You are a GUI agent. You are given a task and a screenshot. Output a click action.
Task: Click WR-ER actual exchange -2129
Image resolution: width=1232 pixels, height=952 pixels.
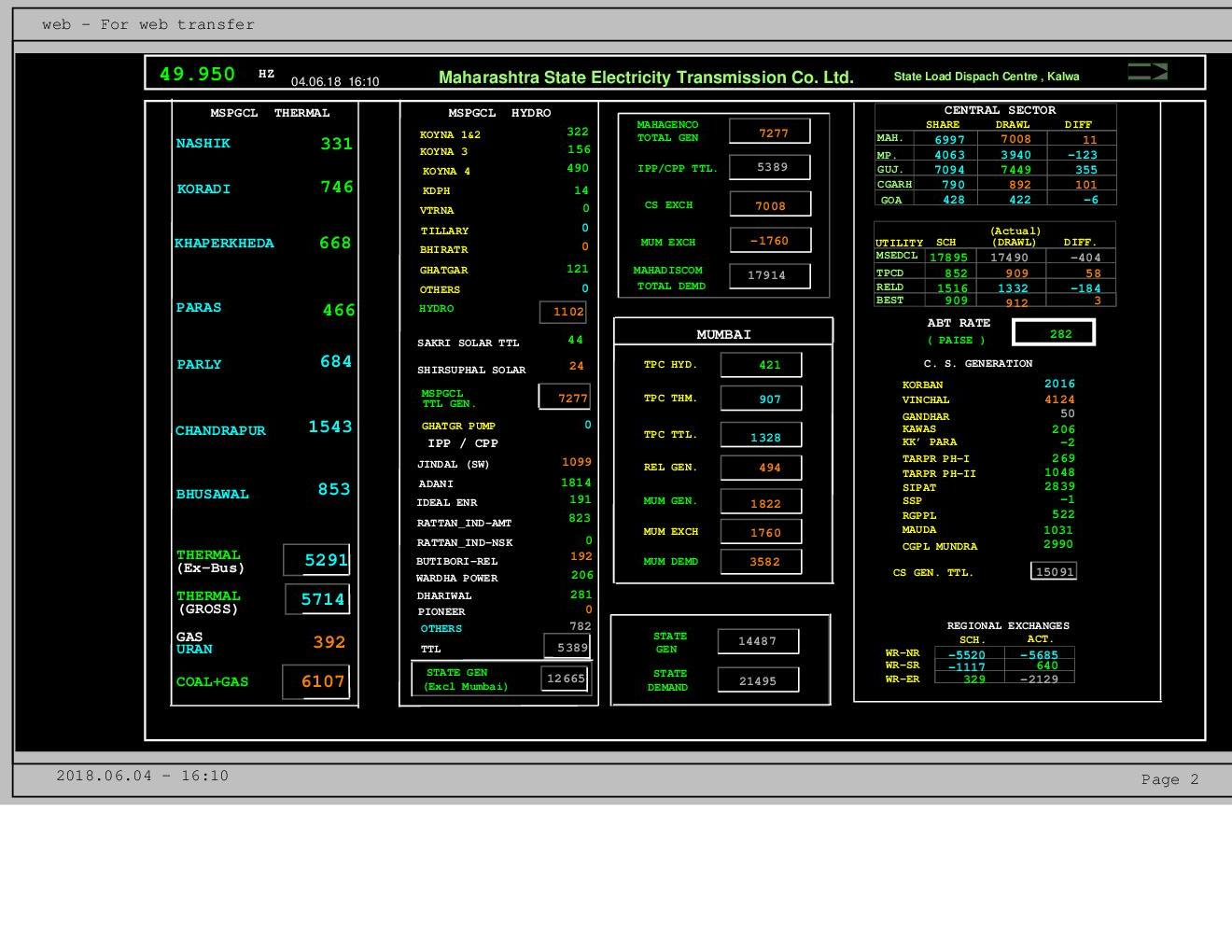coord(1039,679)
